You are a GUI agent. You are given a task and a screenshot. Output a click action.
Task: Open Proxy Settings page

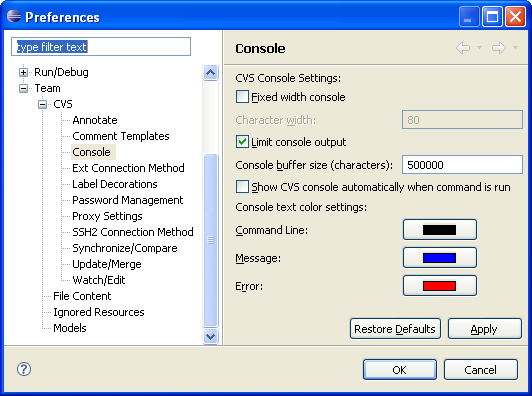pyautogui.click(x=107, y=216)
